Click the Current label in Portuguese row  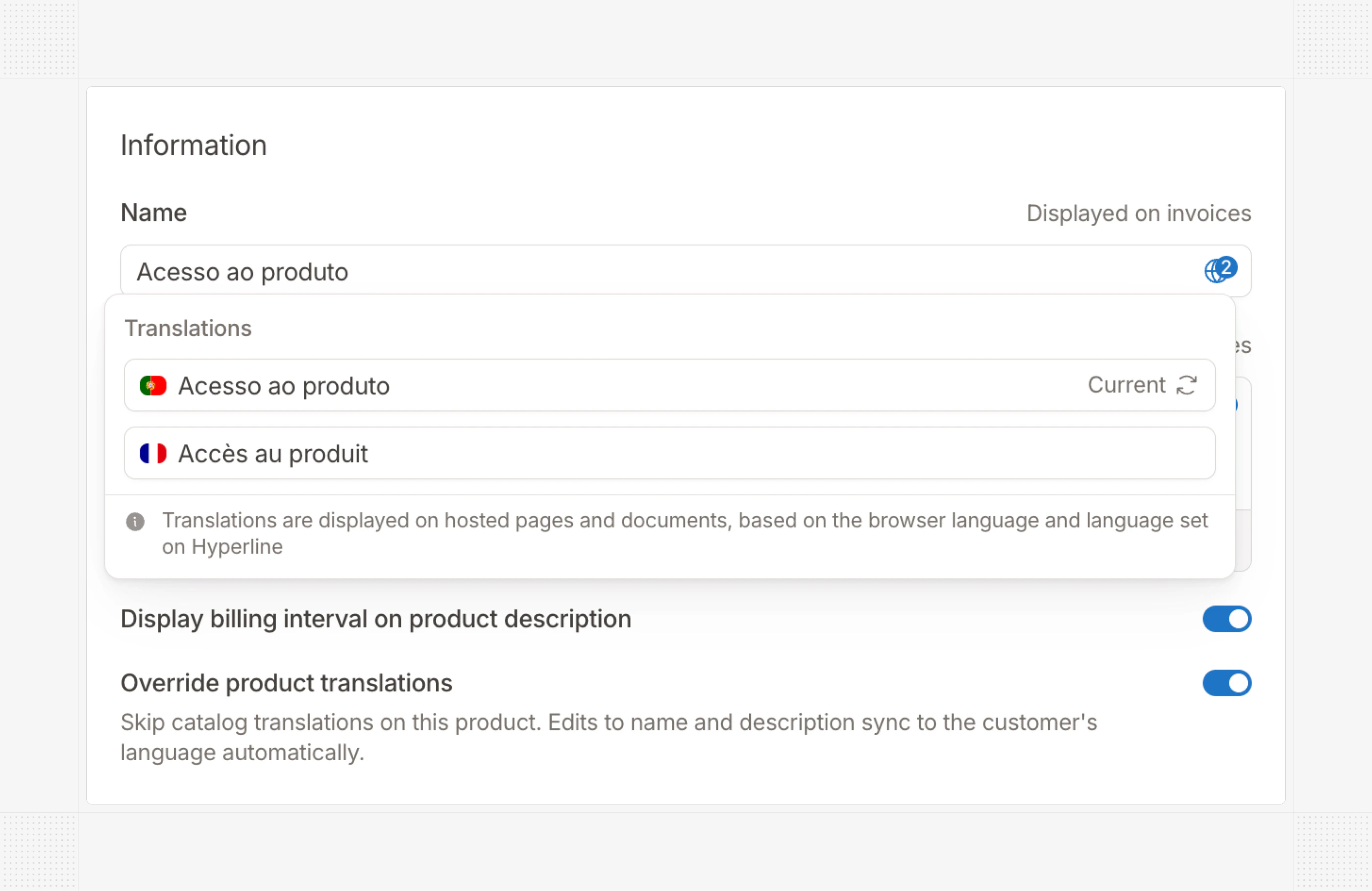coord(1126,385)
